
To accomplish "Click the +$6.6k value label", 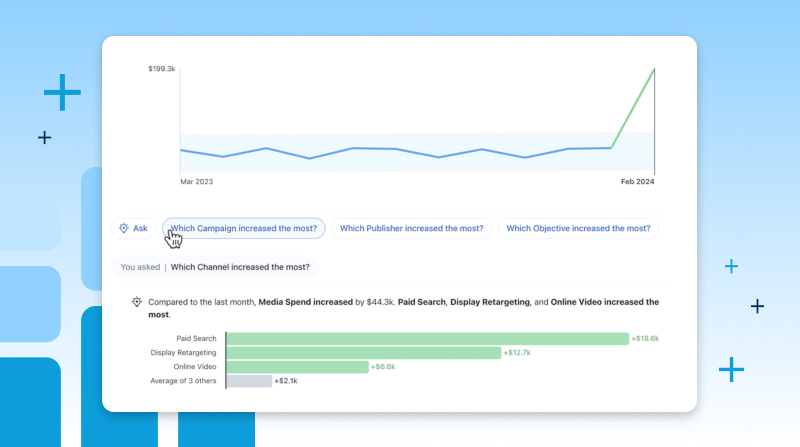I will coord(385,367).
